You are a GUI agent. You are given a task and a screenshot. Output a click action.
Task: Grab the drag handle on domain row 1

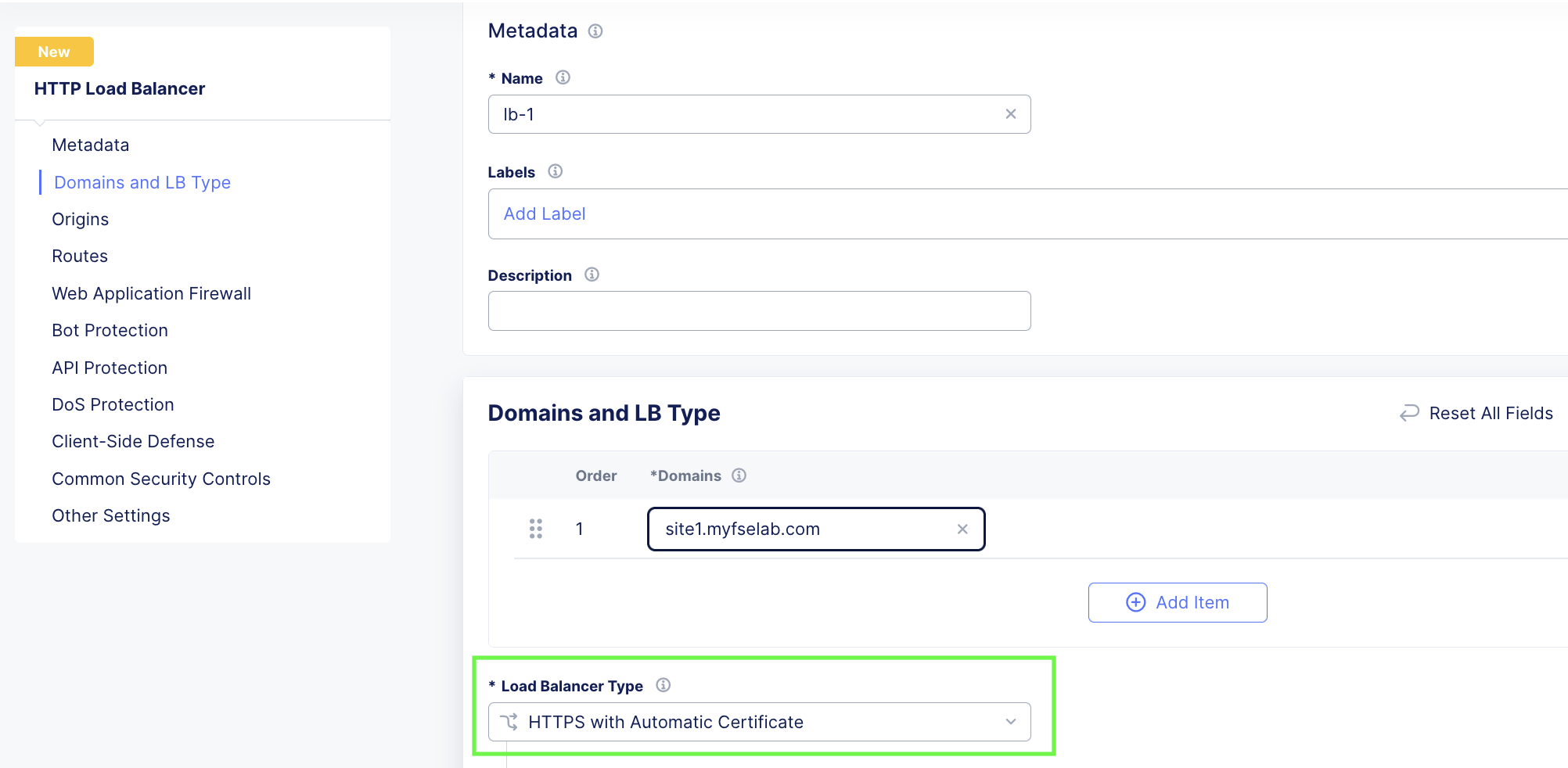tap(536, 529)
